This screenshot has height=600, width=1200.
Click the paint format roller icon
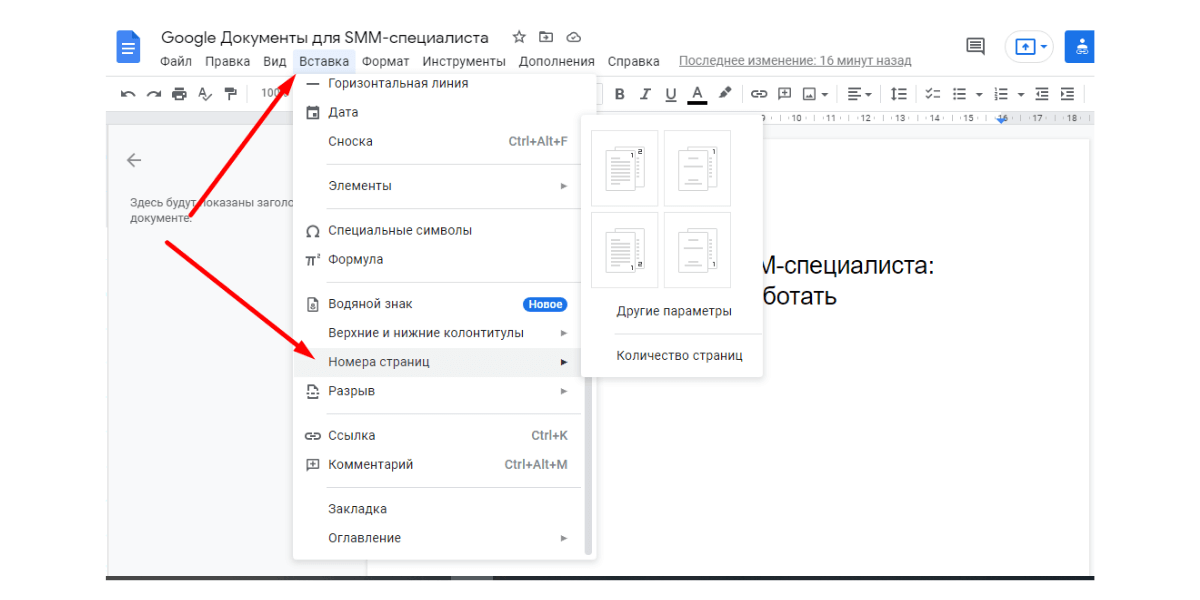click(231, 94)
